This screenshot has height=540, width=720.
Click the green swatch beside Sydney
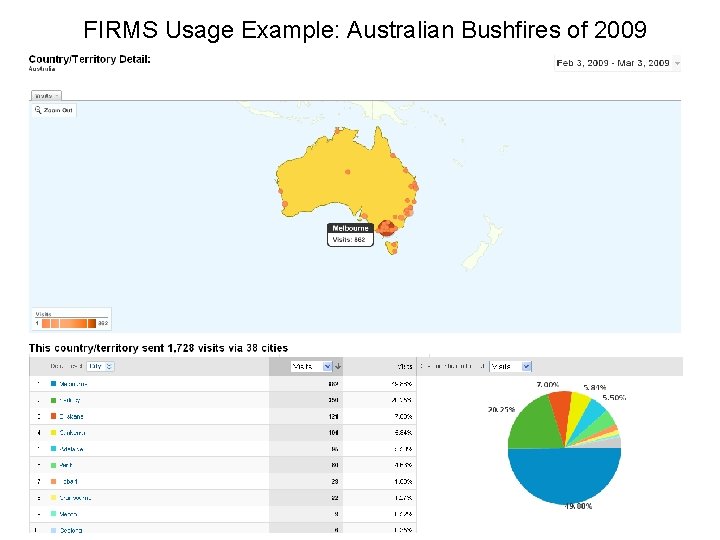pos(53,400)
